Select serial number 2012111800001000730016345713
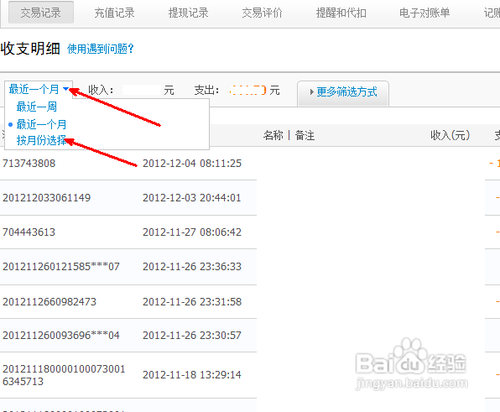Viewport: 500px width, 412px height. coord(64,375)
